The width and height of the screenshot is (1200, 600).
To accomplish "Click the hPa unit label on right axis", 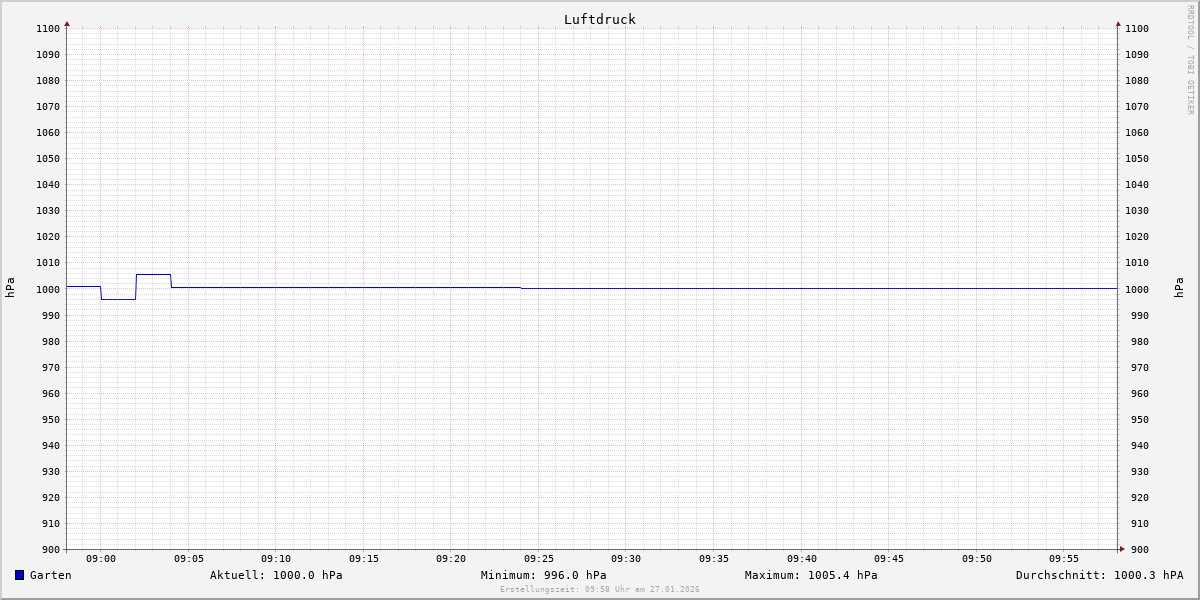I will tap(1179, 288).
